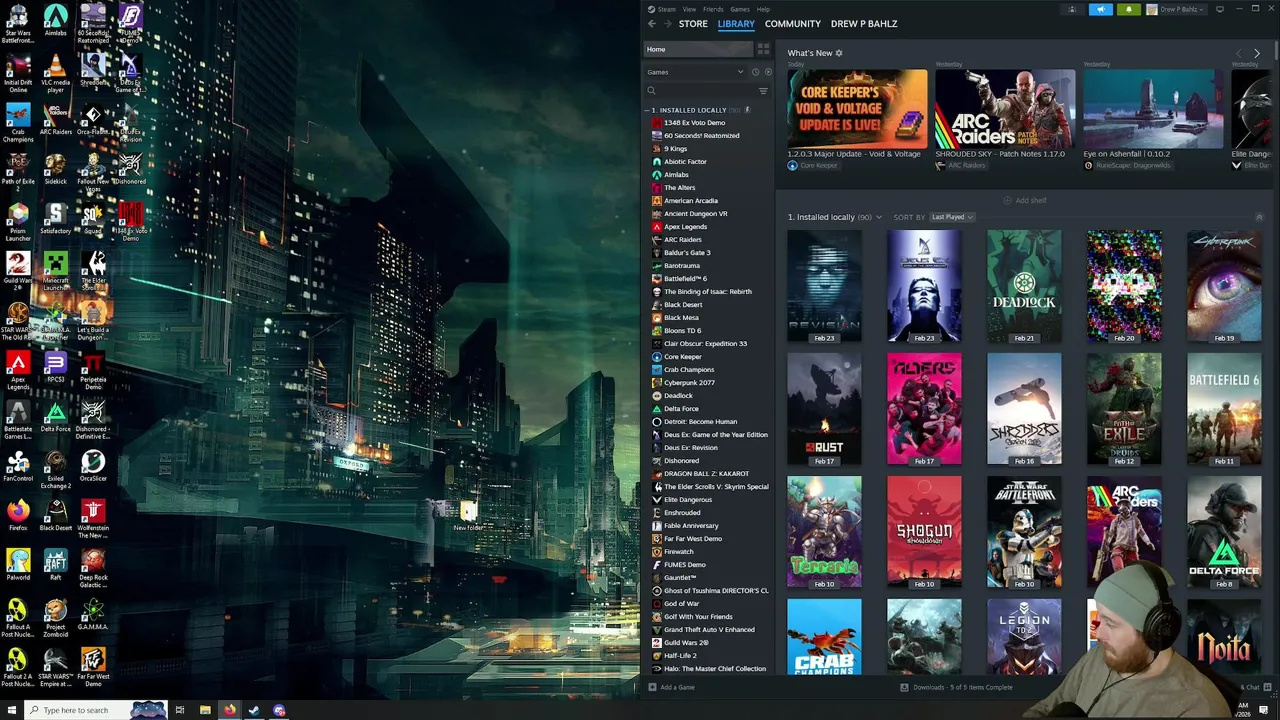Open the Palworld desktop icon
Image resolution: width=1280 pixels, height=720 pixels.
[17, 565]
